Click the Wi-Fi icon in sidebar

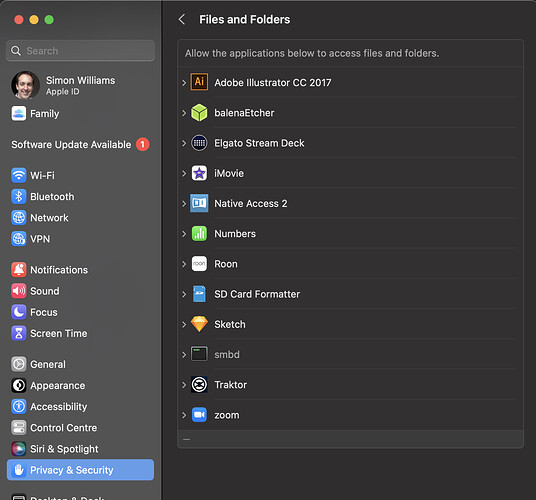coord(19,175)
